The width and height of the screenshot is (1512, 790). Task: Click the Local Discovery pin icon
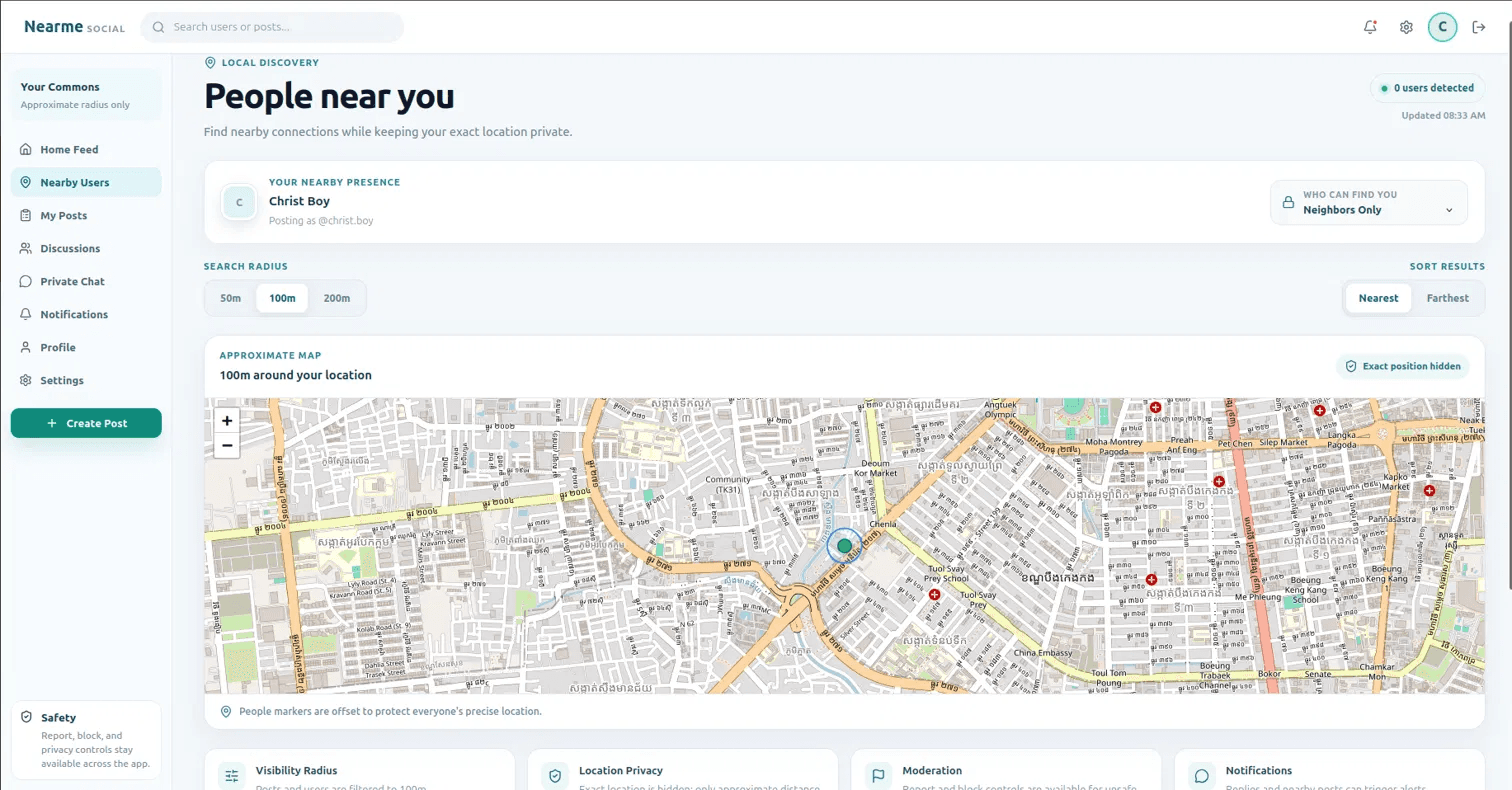coord(210,62)
